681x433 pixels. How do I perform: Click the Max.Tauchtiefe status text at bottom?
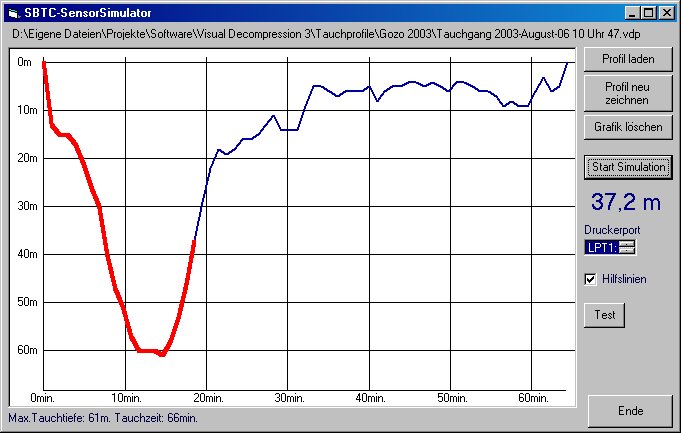click(102, 416)
